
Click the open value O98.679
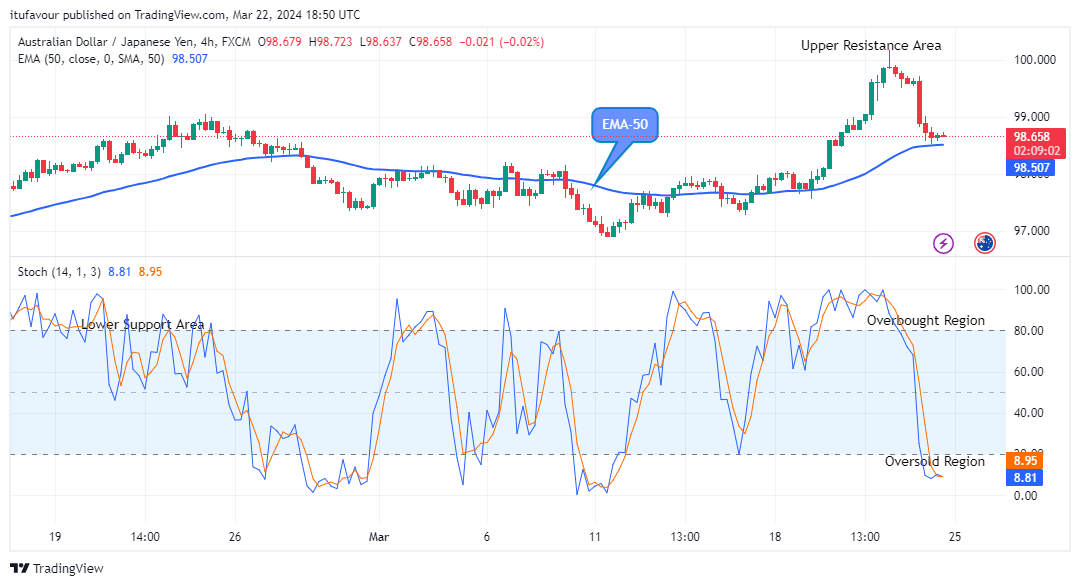280,42
